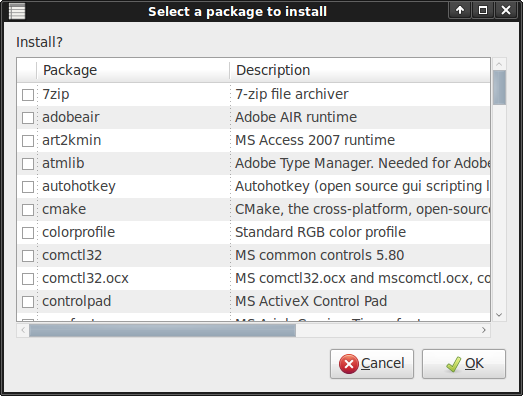Enable the art2kmin package checkbox
This screenshot has height=396, width=523.
point(28,141)
